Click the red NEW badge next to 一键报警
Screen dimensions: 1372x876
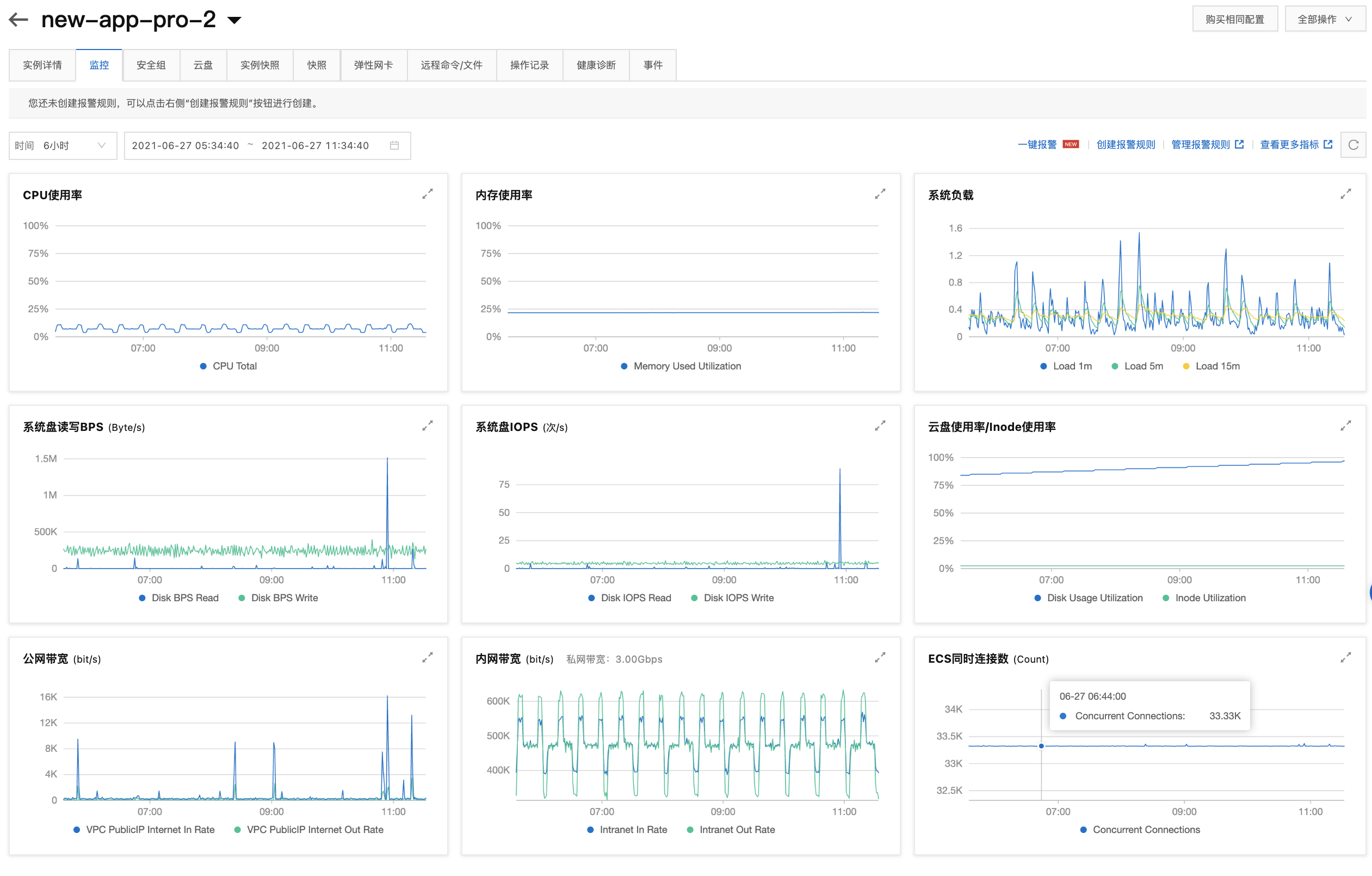[x=1071, y=144]
